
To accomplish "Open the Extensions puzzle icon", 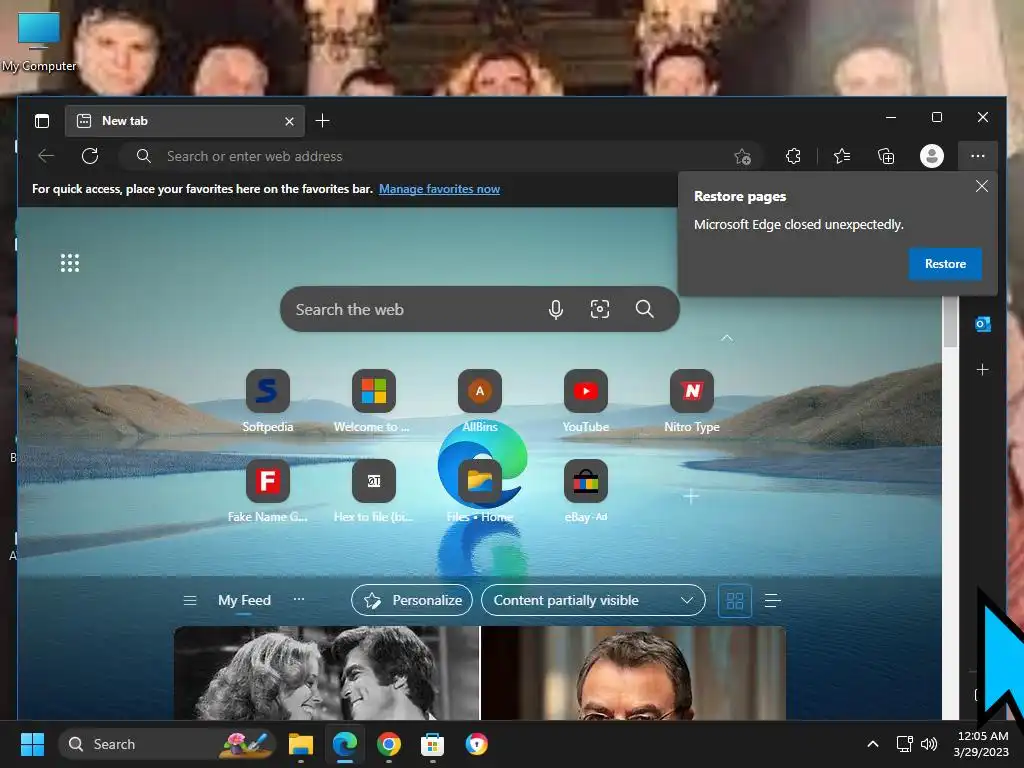I will click(793, 156).
